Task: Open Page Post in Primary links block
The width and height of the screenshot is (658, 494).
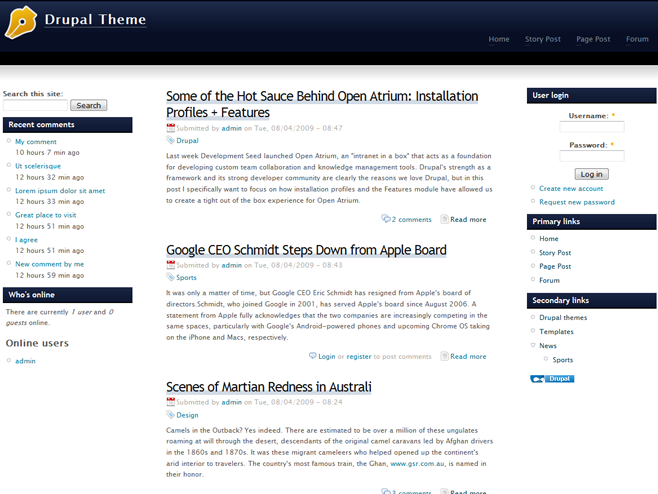Action: click(x=555, y=266)
